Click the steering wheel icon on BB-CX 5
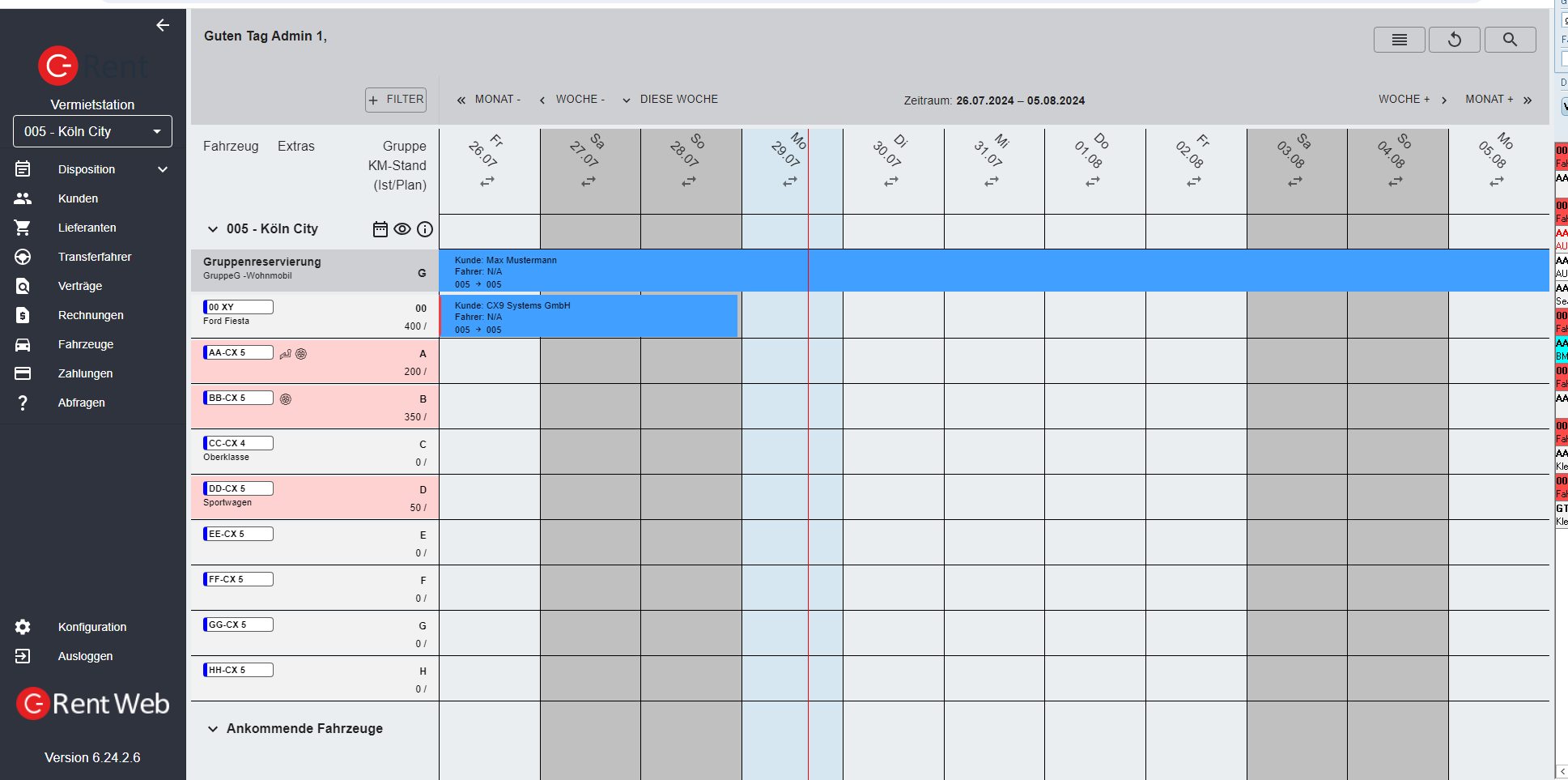1568x780 pixels. [x=286, y=399]
